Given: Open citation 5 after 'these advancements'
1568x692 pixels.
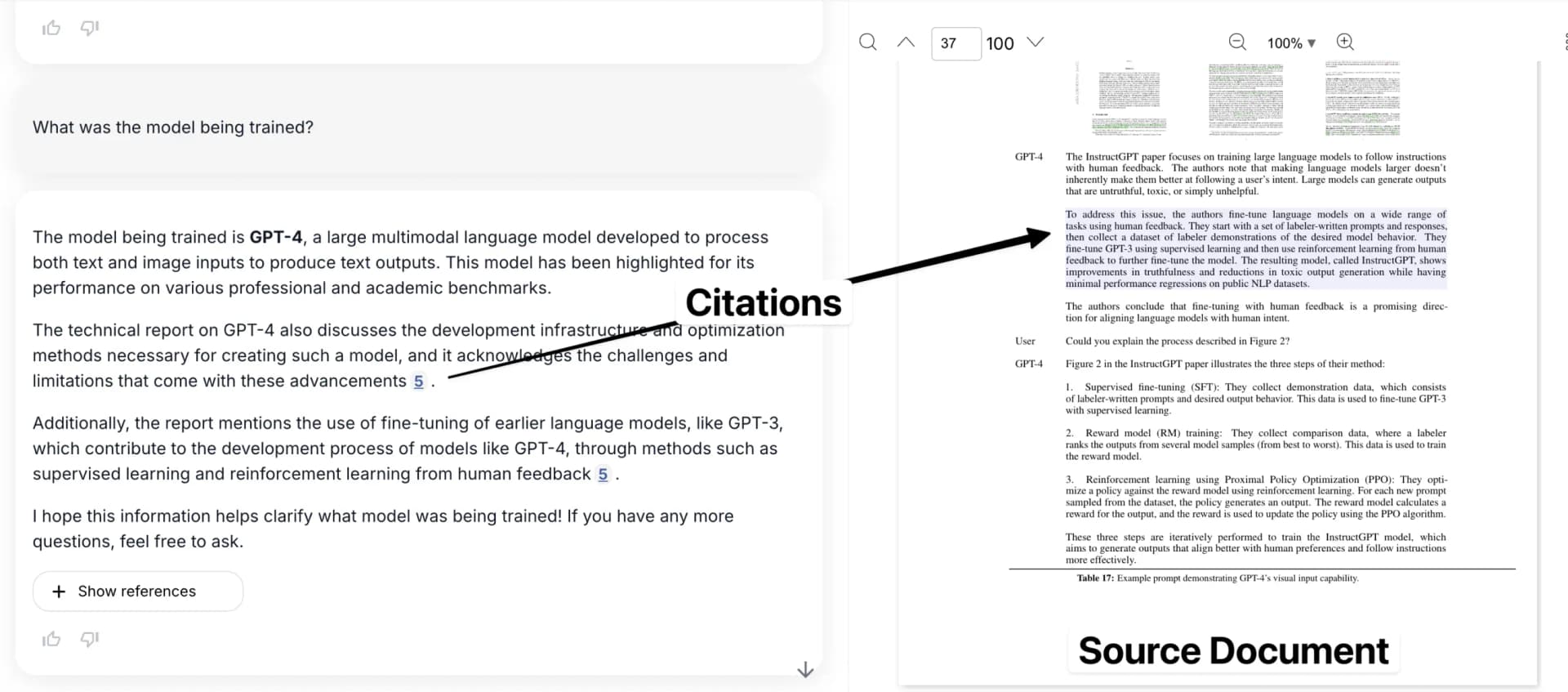Looking at the screenshot, I should click(x=418, y=382).
